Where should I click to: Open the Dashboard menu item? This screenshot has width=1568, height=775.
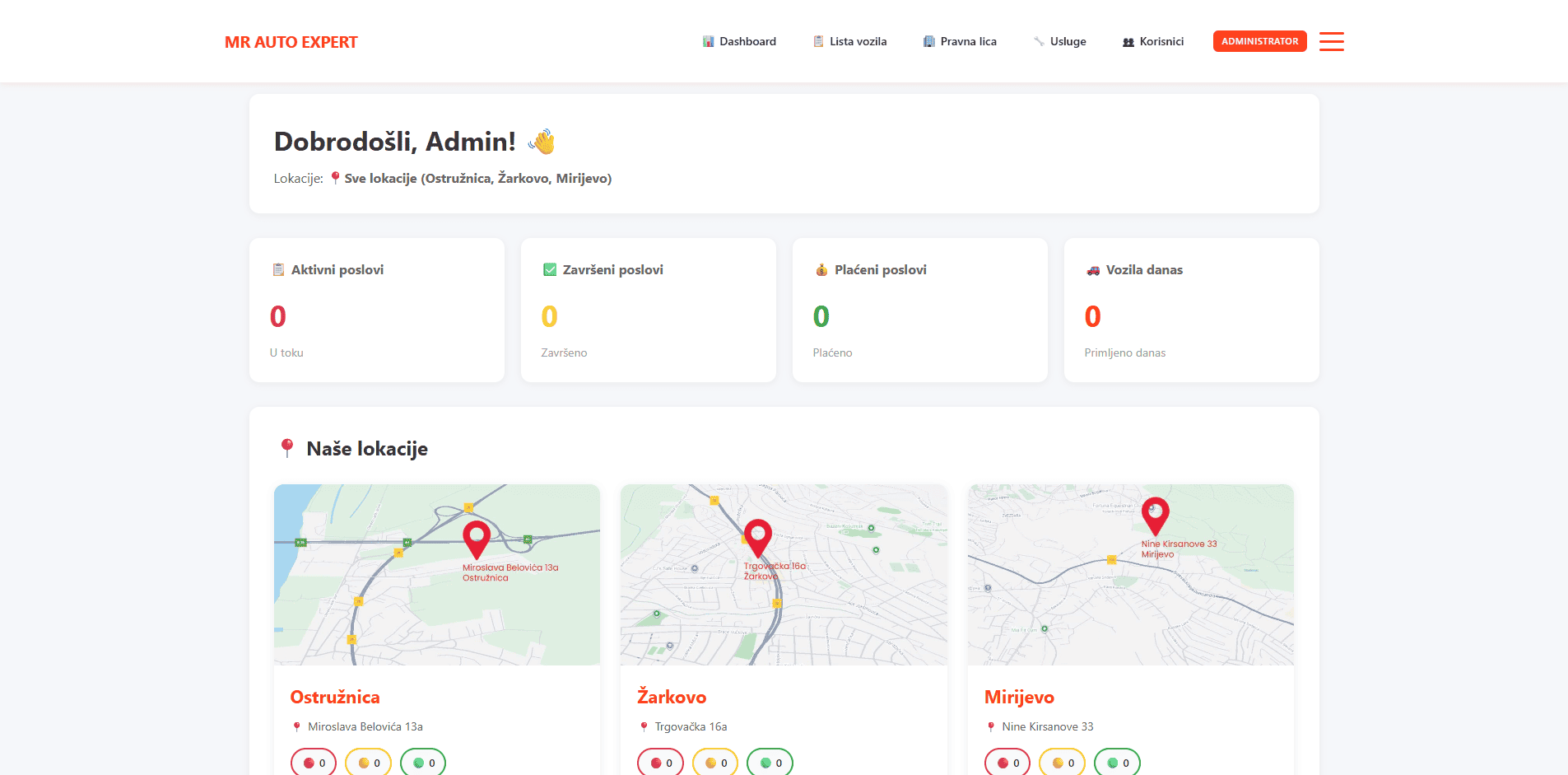[739, 41]
